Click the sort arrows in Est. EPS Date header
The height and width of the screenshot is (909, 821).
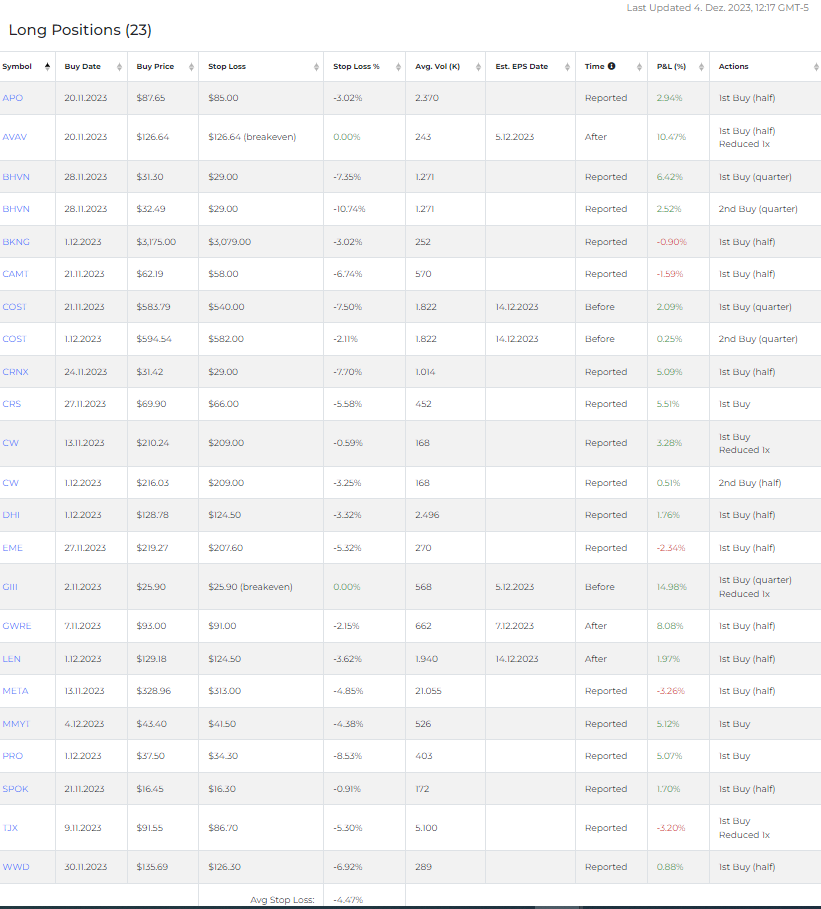pyautogui.click(x=567, y=67)
